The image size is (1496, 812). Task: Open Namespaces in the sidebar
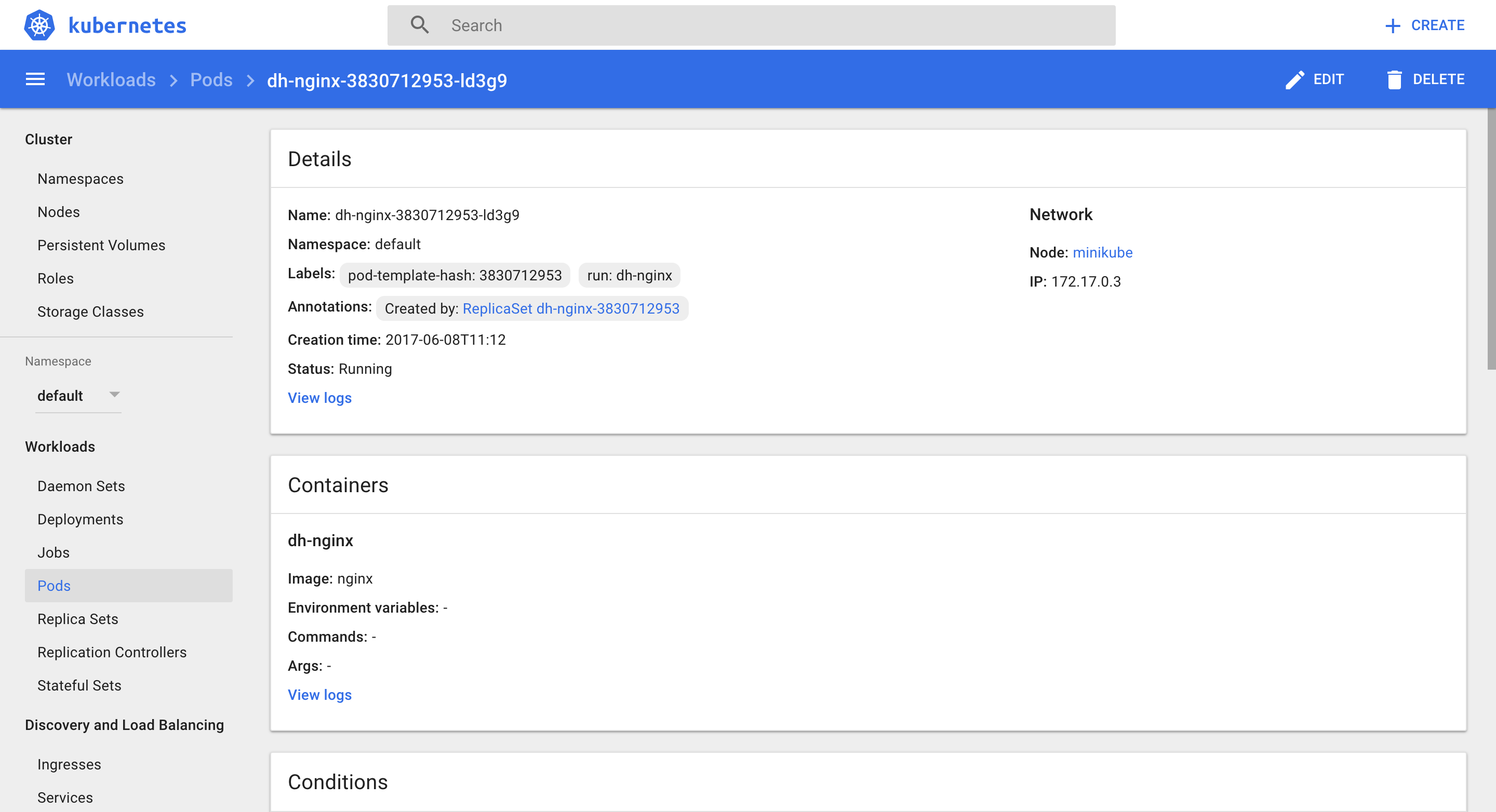[80, 179]
